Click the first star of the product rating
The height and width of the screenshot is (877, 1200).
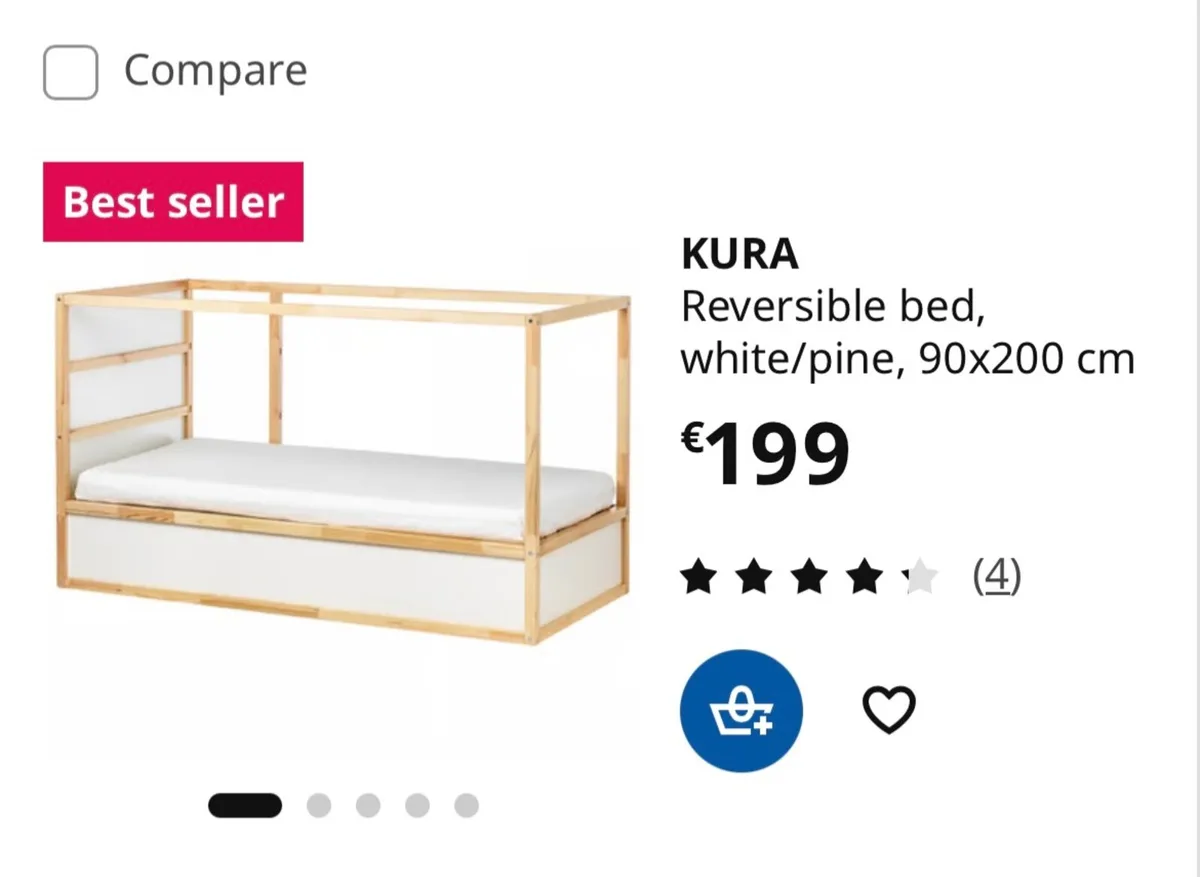pyautogui.click(x=697, y=575)
